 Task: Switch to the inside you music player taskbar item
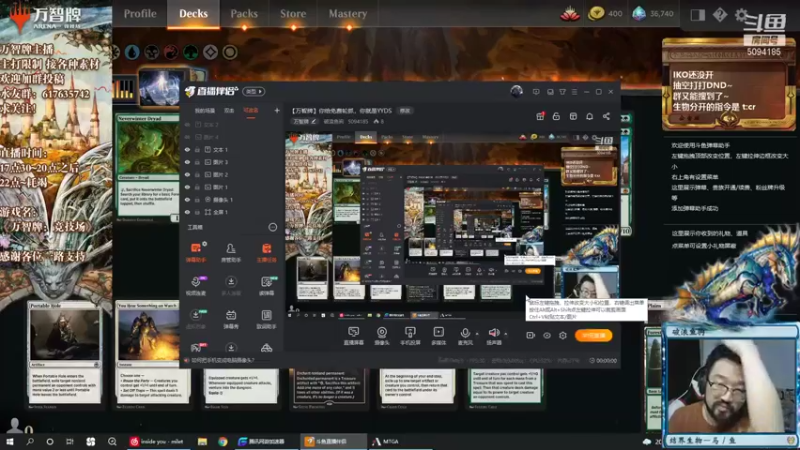click(x=158, y=441)
